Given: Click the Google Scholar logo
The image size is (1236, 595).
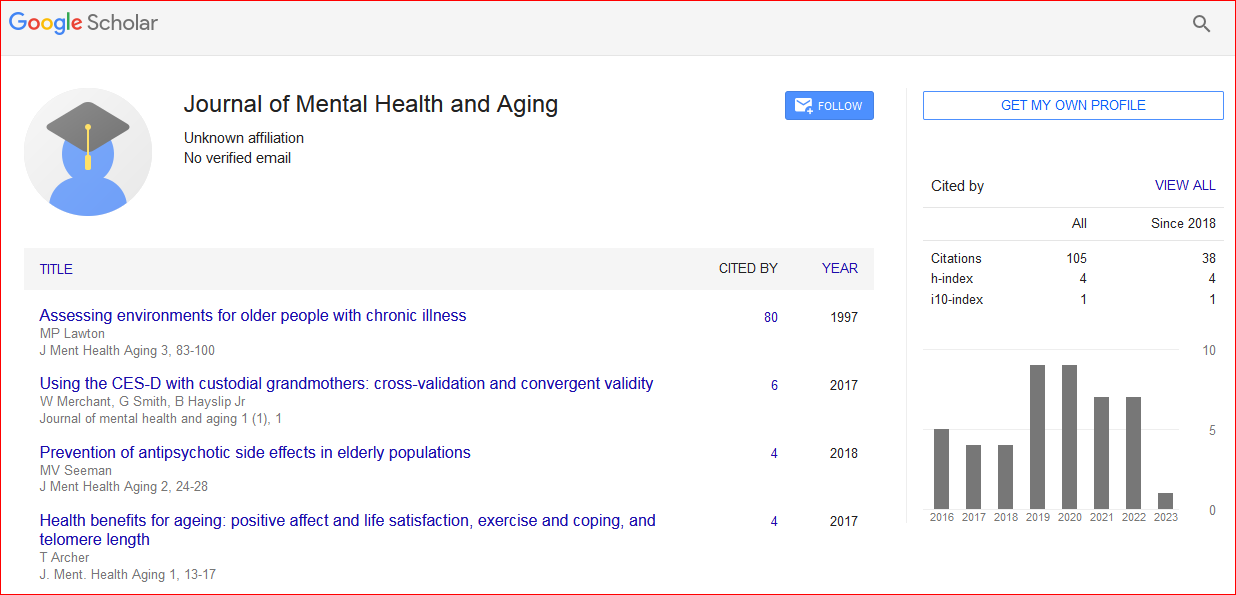Looking at the screenshot, I should coord(84,23).
